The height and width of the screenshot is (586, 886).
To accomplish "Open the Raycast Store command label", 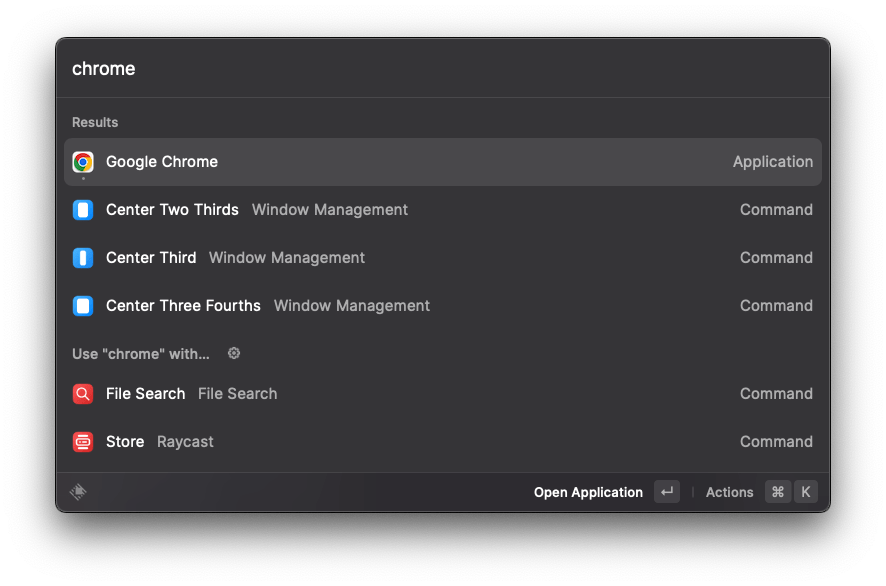I will coord(125,442).
